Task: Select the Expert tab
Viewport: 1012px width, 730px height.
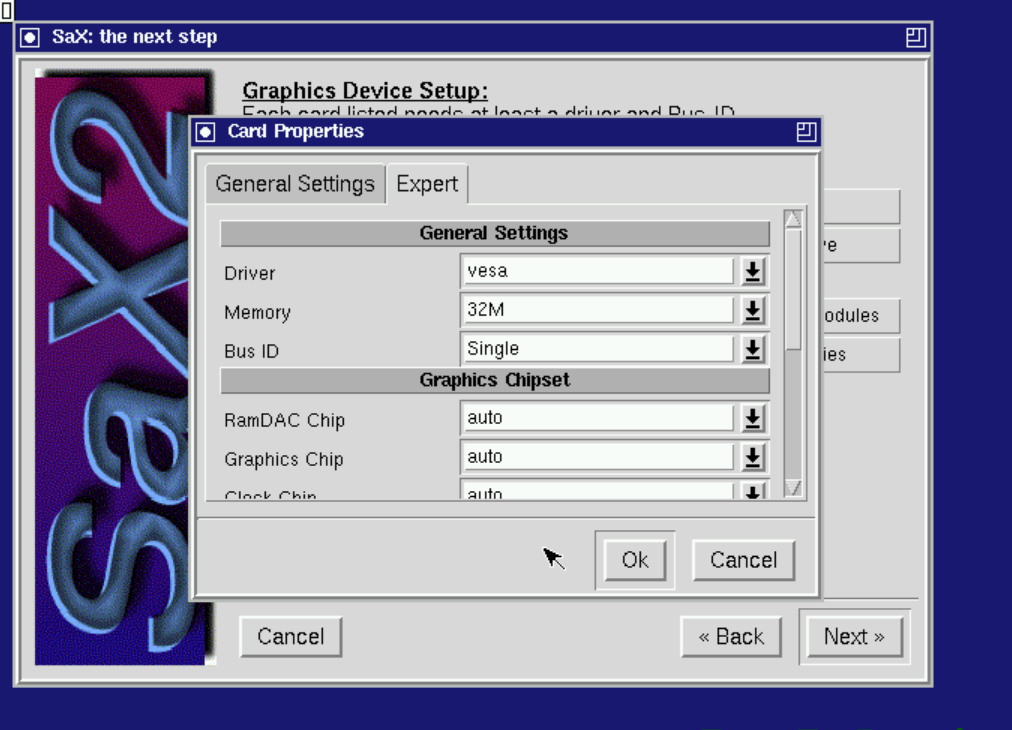Action: tap(427, 184)
